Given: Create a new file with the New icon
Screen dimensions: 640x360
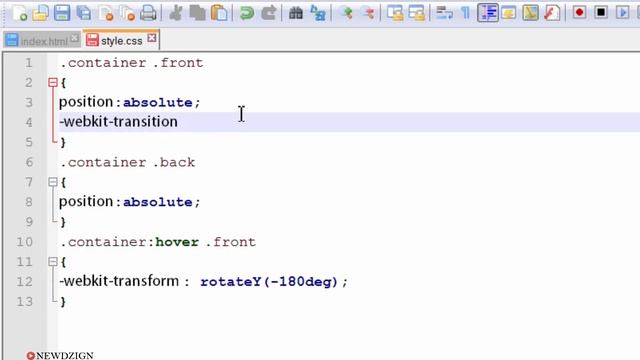Looking at the screenshot, I should [x=20, y=13].
